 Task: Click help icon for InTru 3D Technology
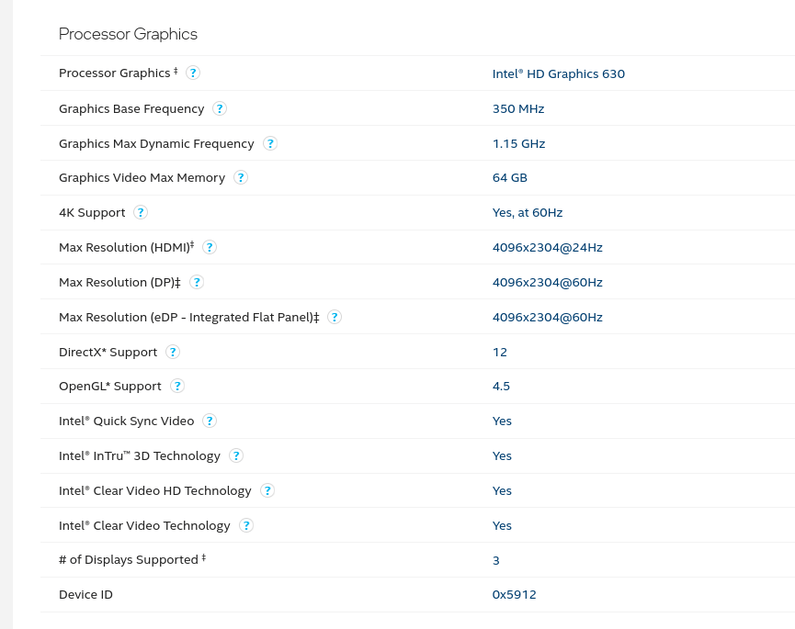tap(236, 456)
